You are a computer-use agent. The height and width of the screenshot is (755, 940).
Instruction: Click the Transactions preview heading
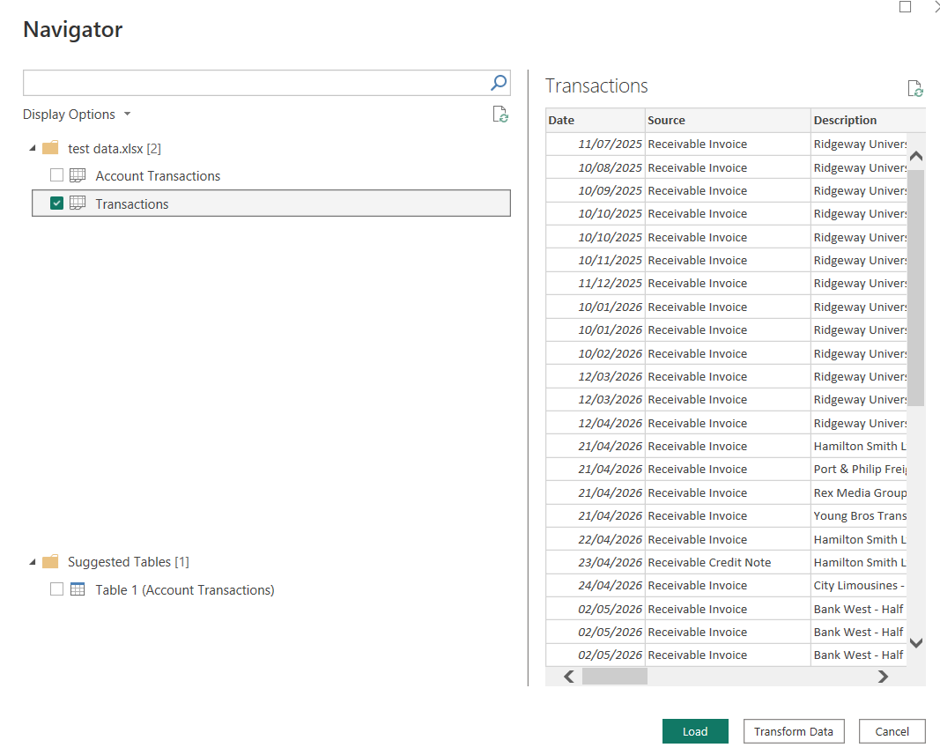pos(596,86)
